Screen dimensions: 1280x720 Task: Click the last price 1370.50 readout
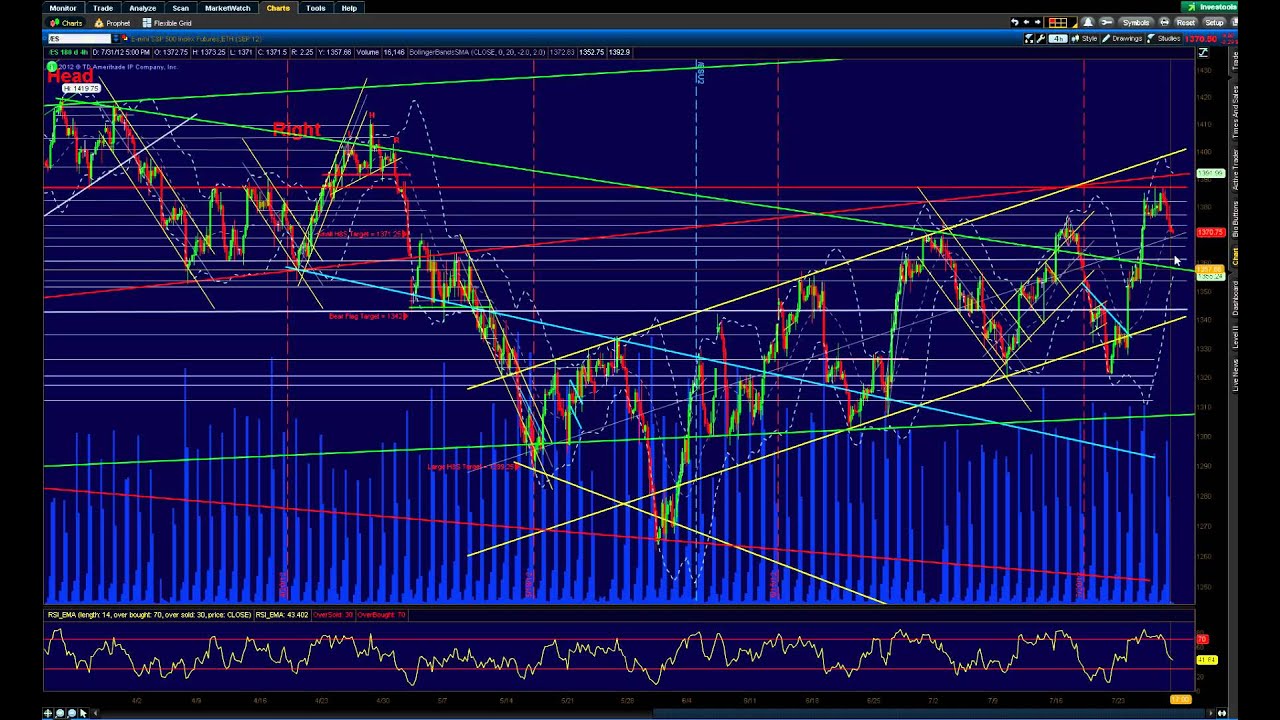(x=1201, y=39)
